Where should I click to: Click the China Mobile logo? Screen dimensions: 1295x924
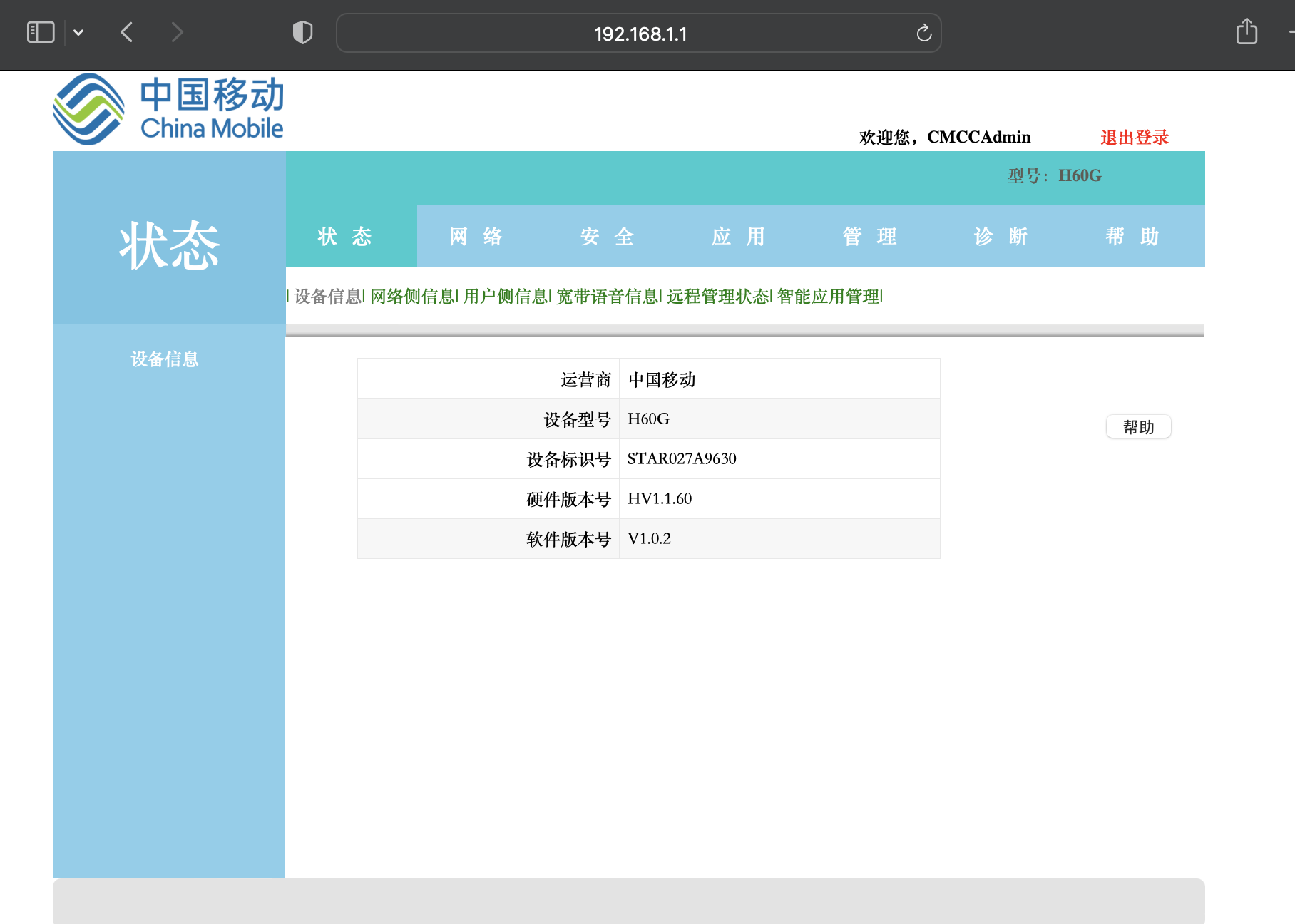(168, 109)
